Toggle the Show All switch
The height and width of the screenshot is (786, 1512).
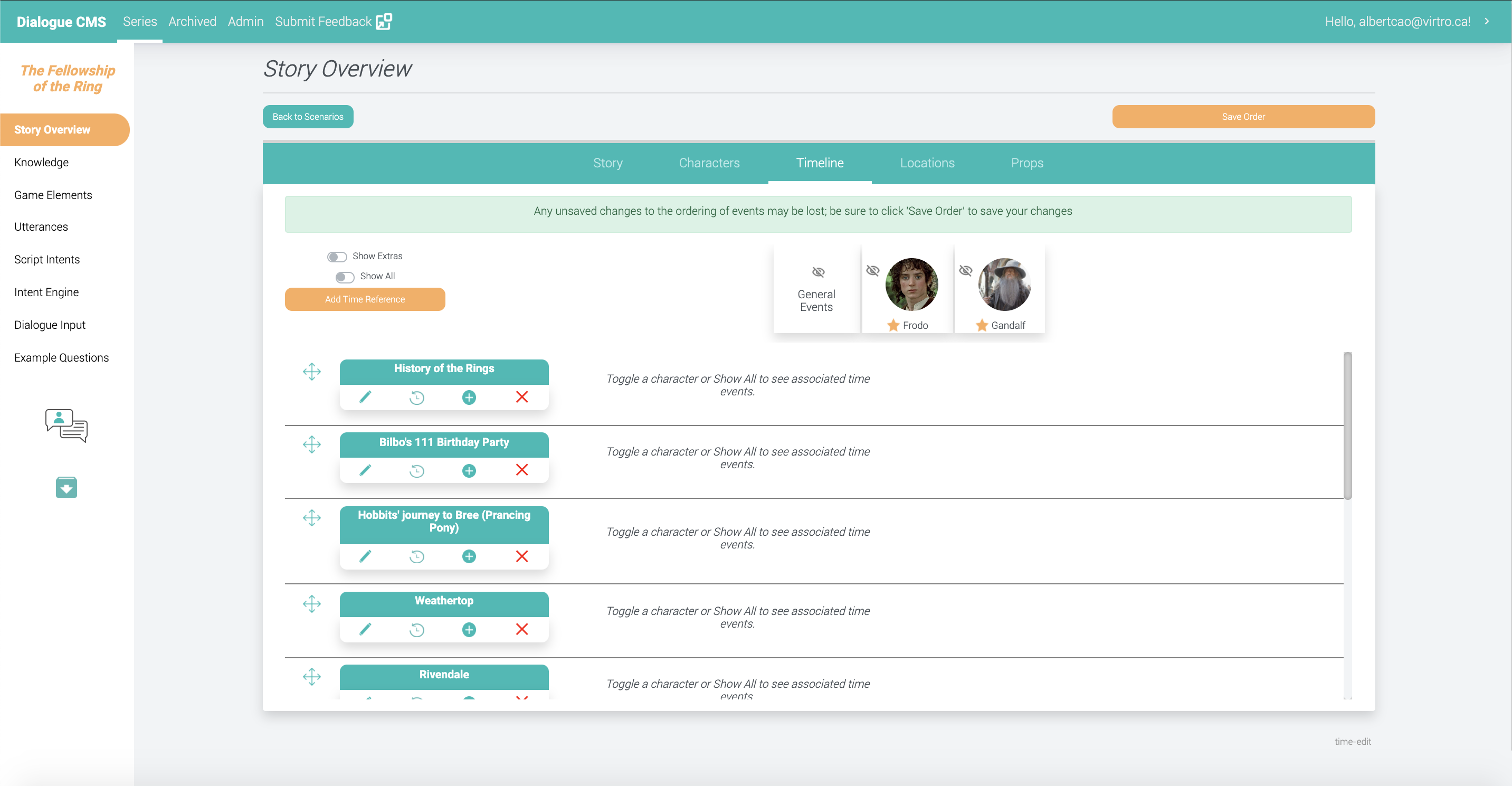345,277
